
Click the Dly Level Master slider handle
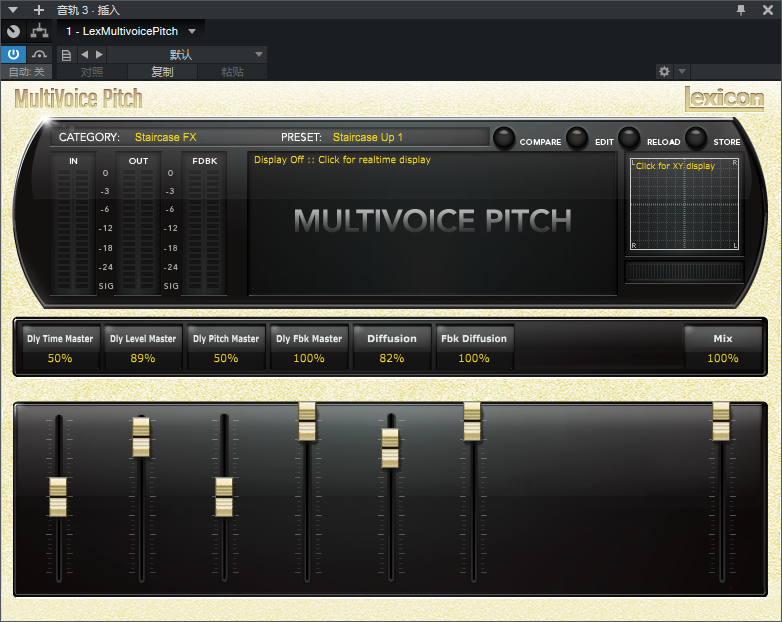point(141,437)
